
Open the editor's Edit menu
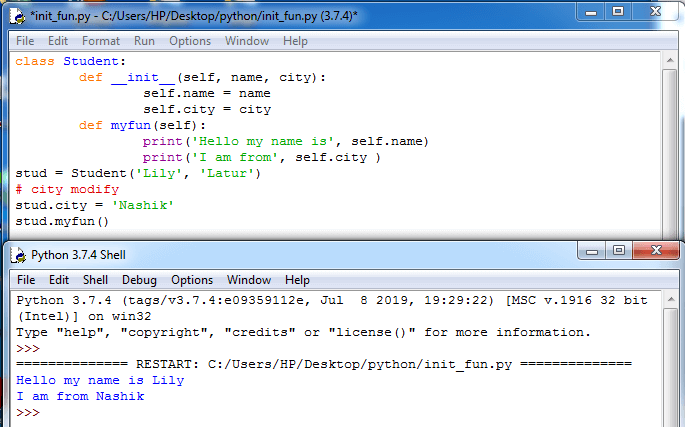pyautogui.click(x=58, y=41)
